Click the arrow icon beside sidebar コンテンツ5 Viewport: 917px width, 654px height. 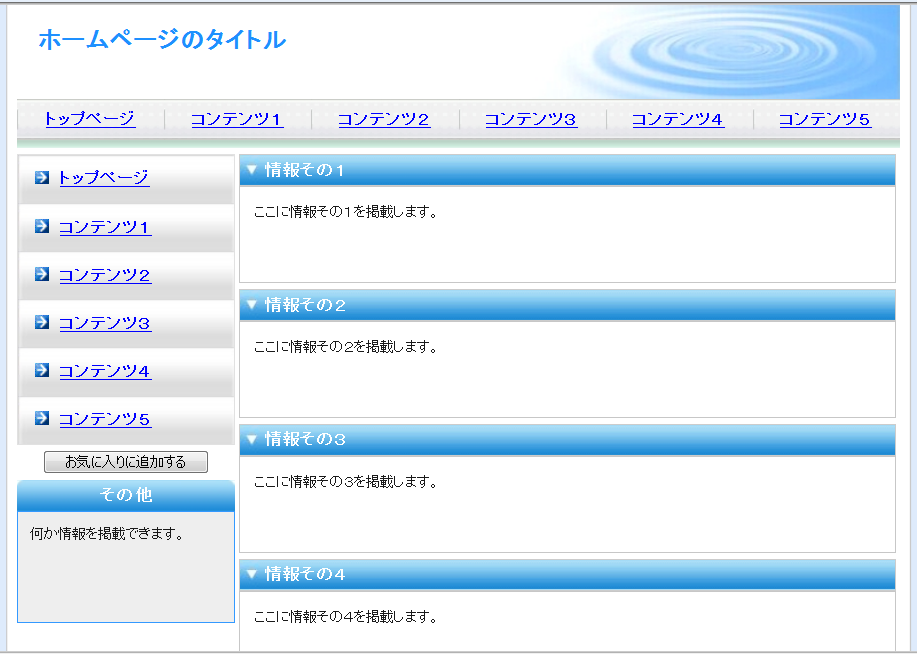coord(42,418)
